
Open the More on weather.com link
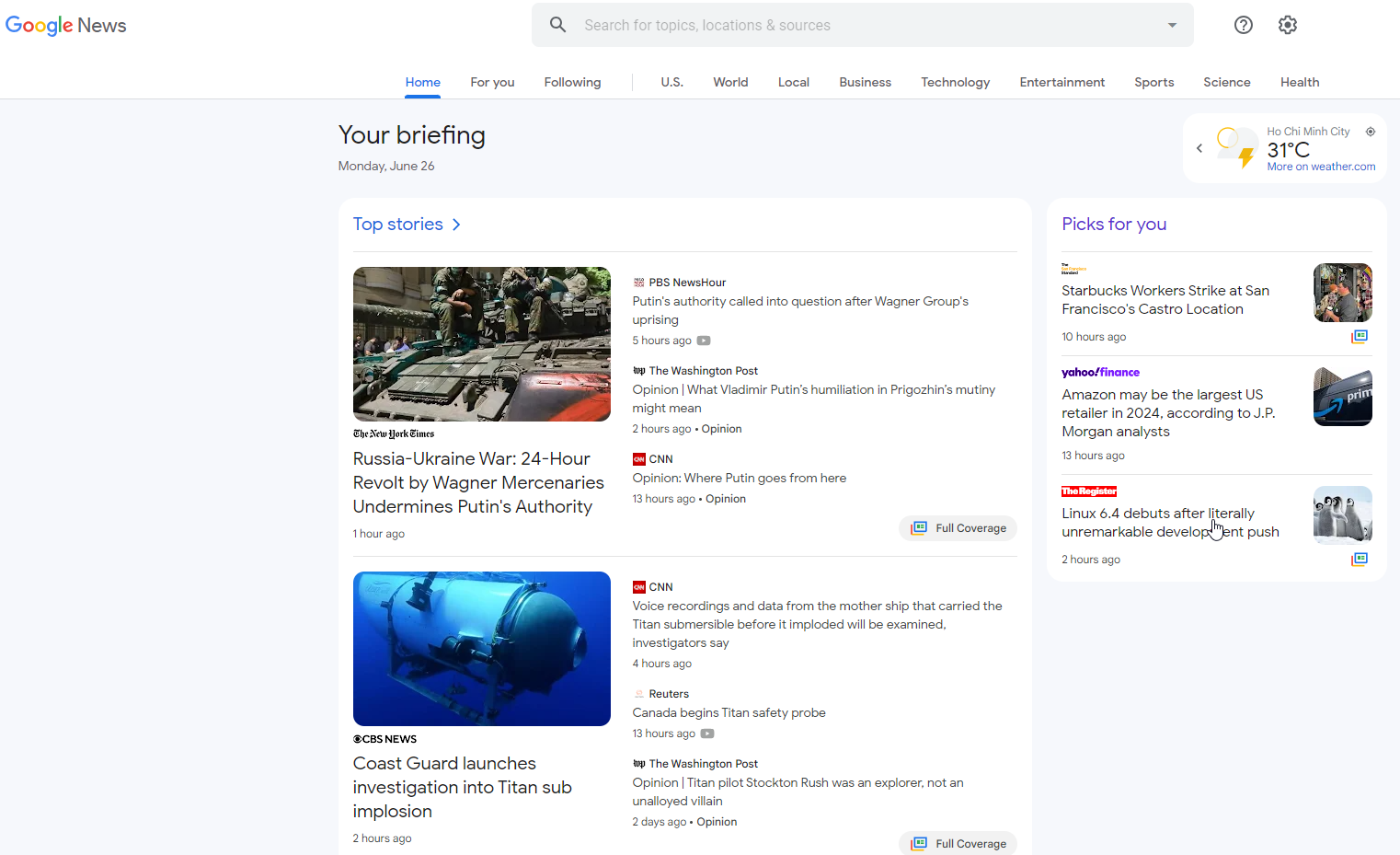(x=1321, y=167)
